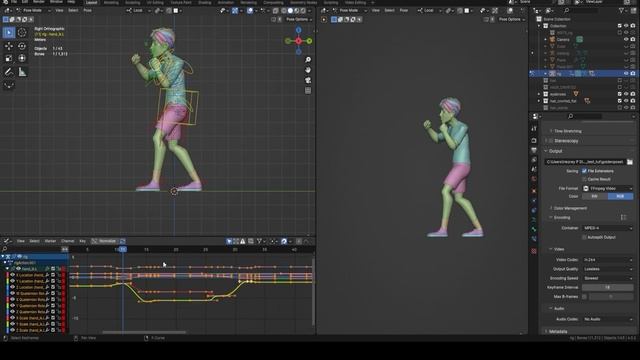Select the Move tool in left viewport
The image size is (640, 360).
[9, 46]
